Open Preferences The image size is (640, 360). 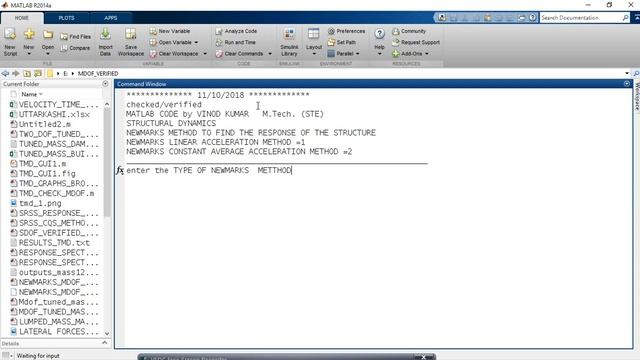(x=347, y=31)
